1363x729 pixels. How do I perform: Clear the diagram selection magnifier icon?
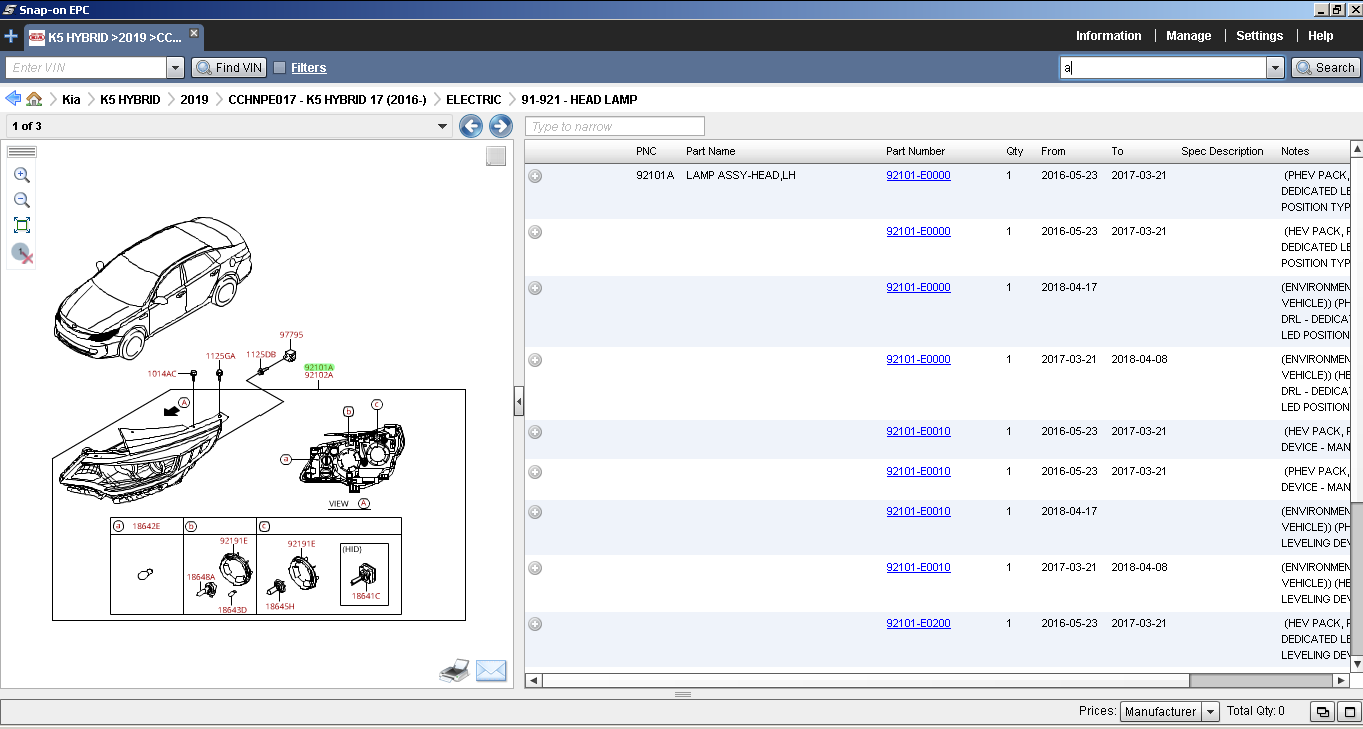22,253
